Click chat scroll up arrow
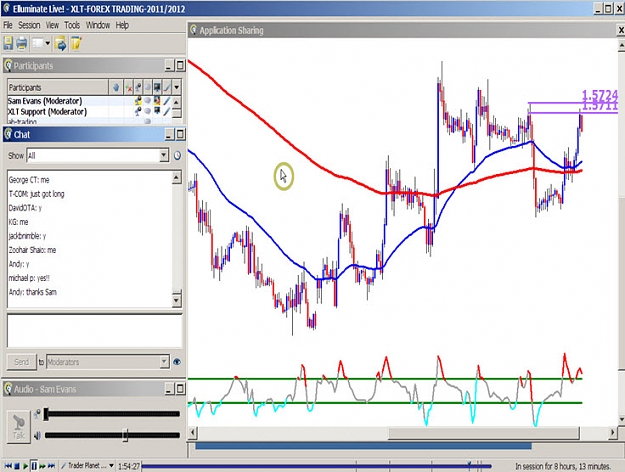This screenshot has height=472, width=625. [x=177, y=177]
